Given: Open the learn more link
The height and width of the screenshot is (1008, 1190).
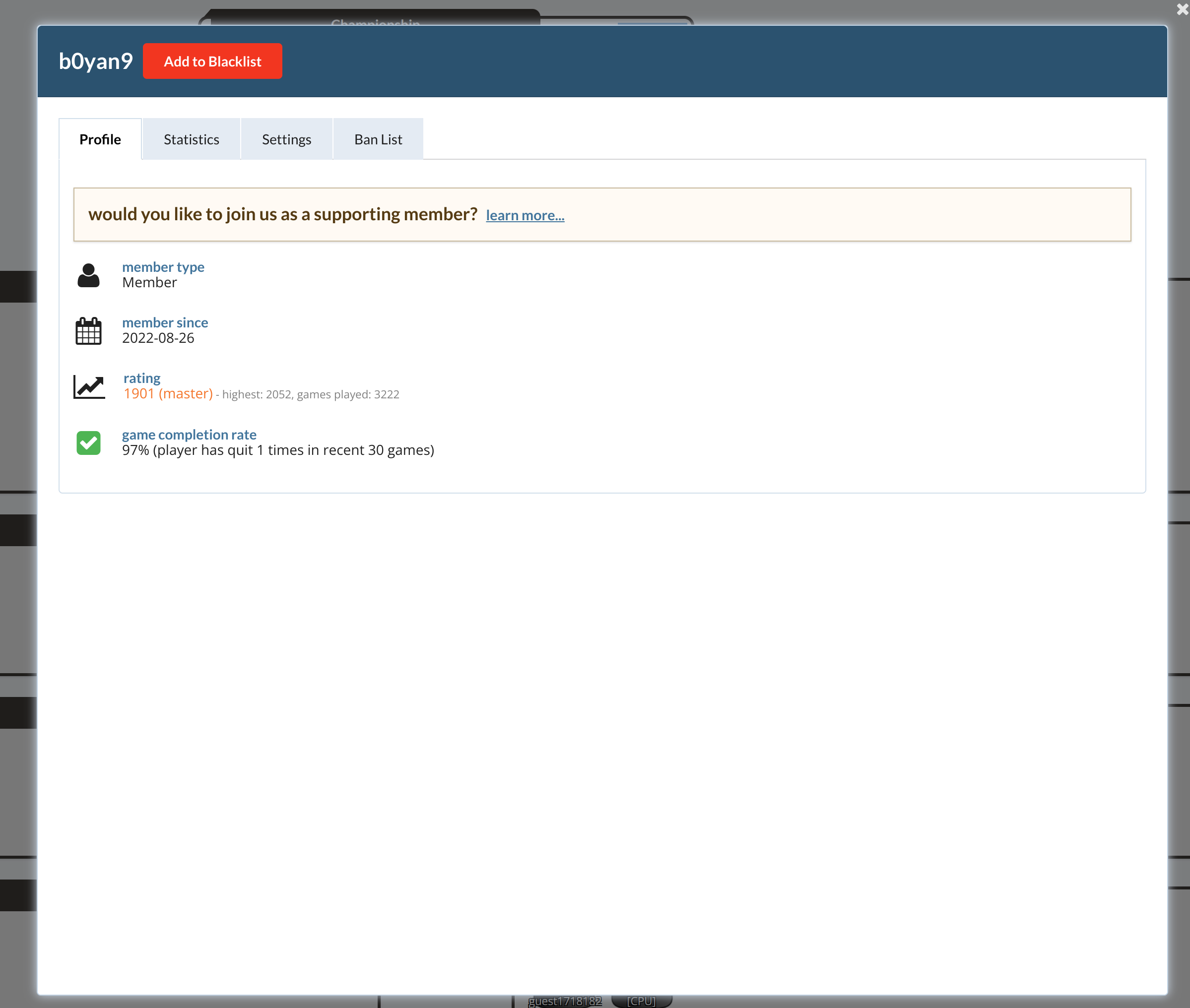Looking at the screenshot, I should (x=525, y=215).
